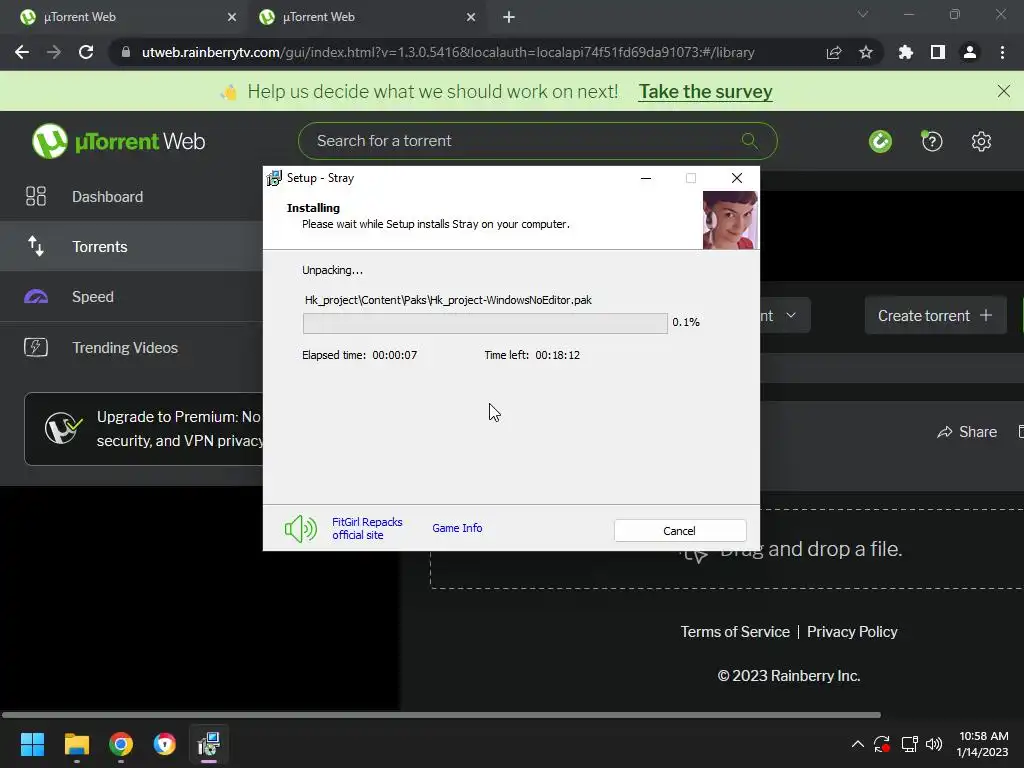Click the Trending Videos lightning icon
1024x768 pixels.
tap(36, 347)
